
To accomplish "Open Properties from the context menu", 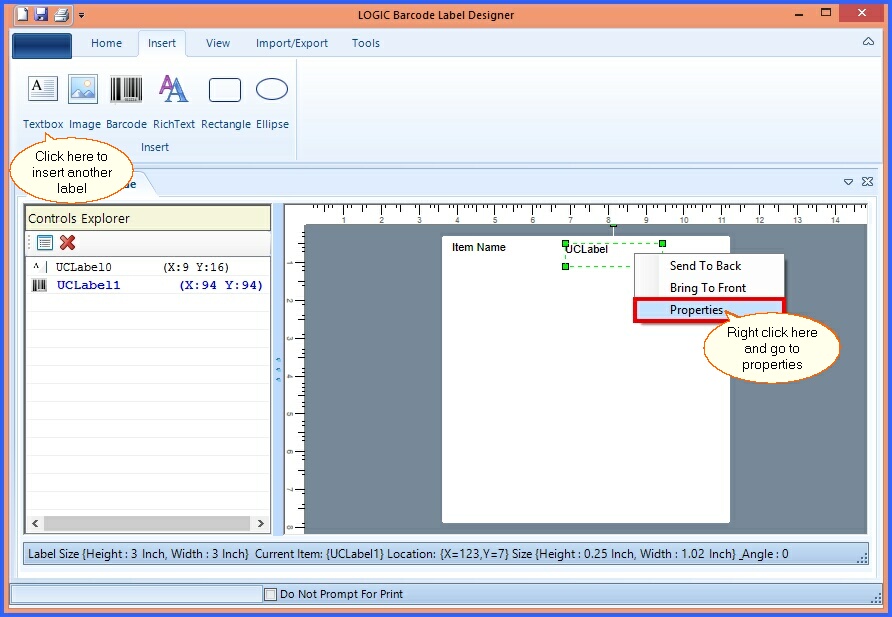I will [709, 310].
